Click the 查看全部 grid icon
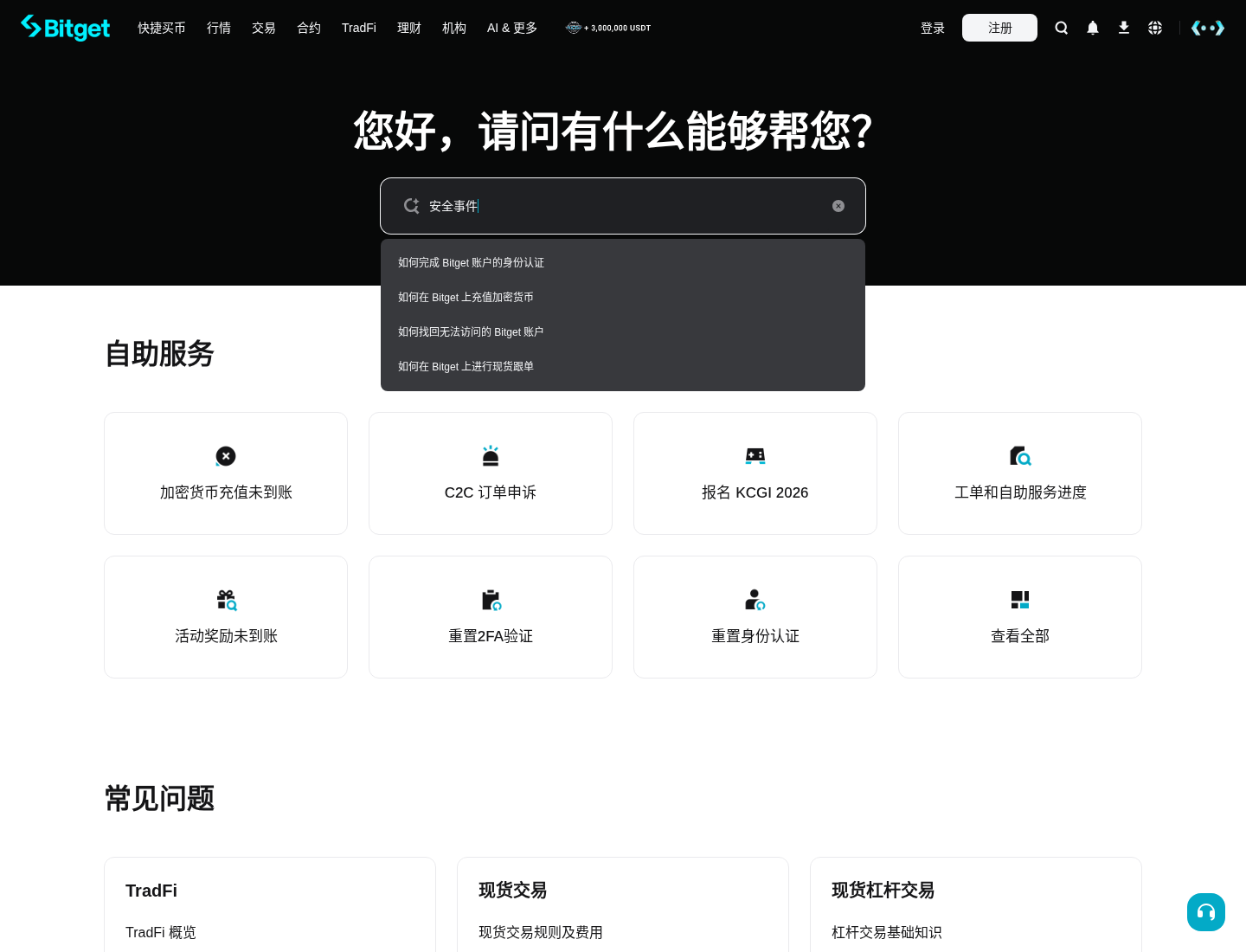Screen dimensions: 1246x952 [x=1020, y=600]
